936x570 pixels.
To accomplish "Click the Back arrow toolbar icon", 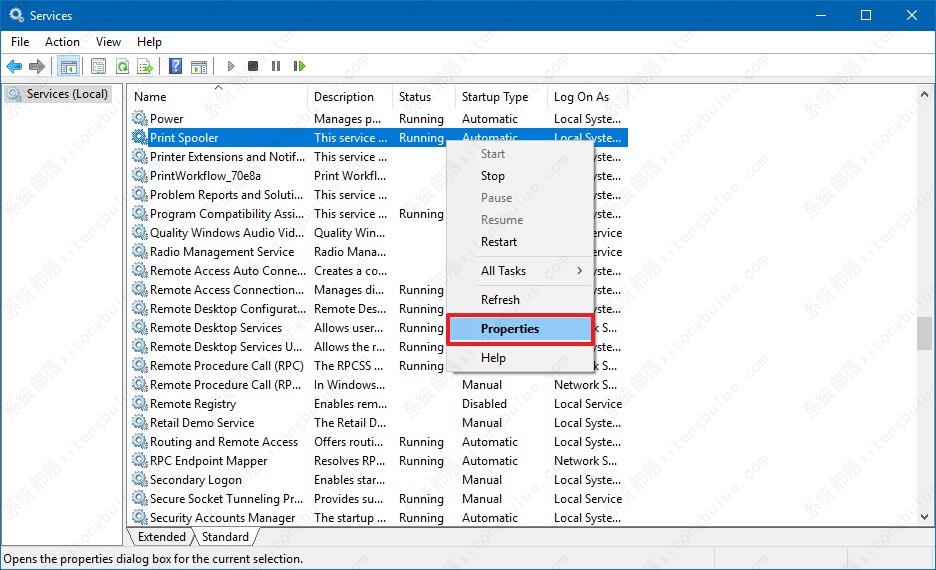I will 14,66.
